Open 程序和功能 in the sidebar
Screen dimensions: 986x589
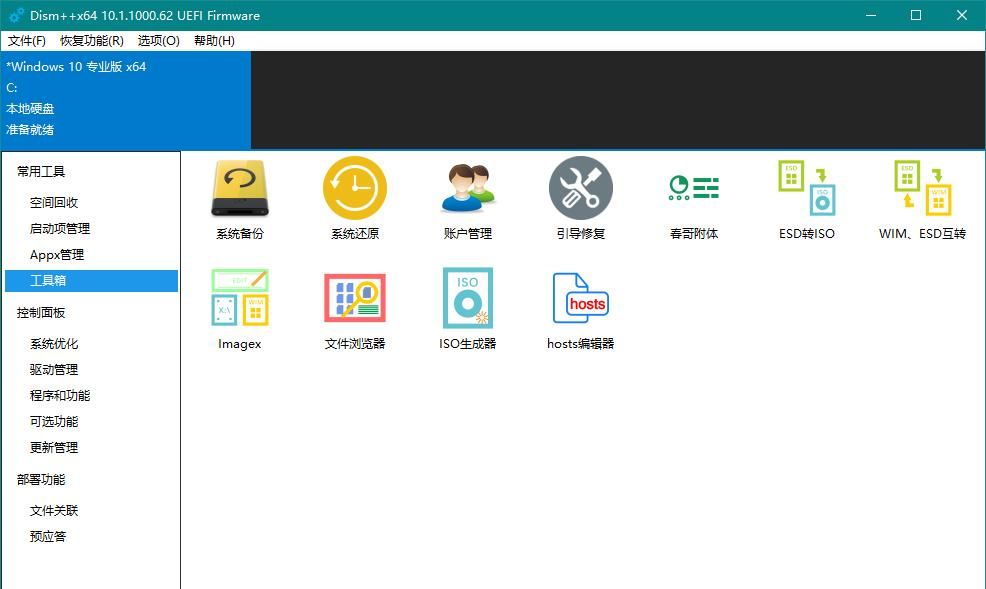pyautogui.click(x=60, y=395)
